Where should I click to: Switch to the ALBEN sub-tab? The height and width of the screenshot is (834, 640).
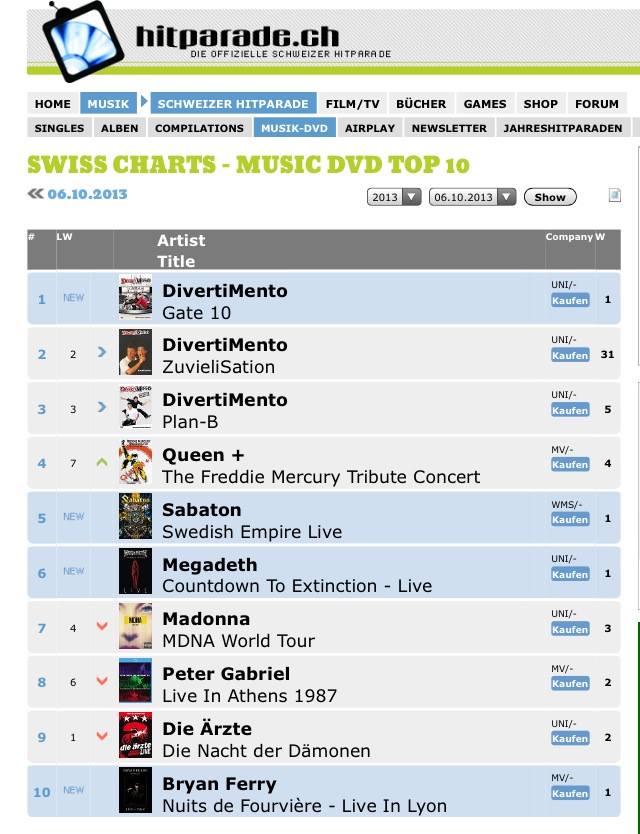pyautogui.click(x=120, y=128)
